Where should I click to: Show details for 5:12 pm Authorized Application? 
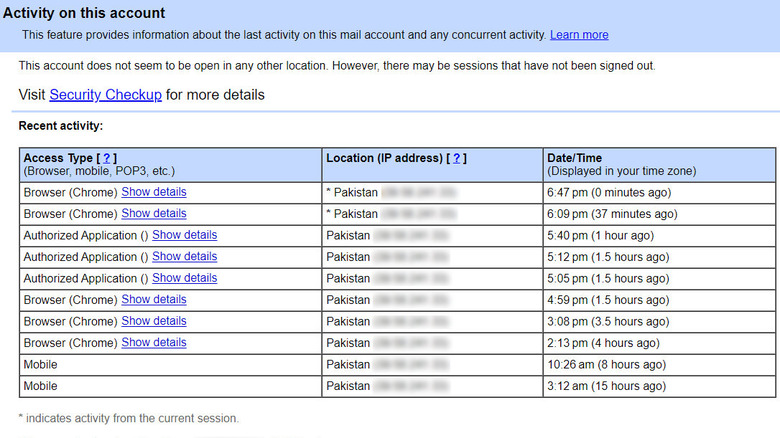[184, 256]
